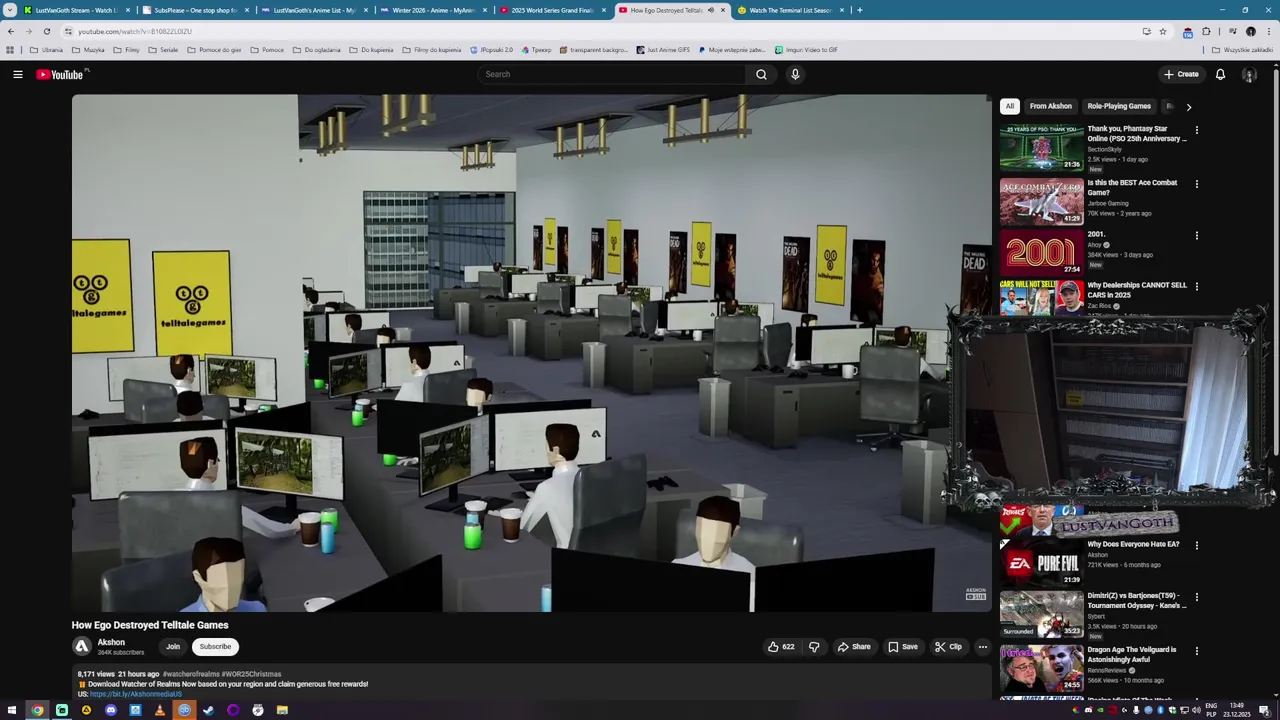
Task: Click the Join button
Action: pyautogui.click(x=173, y=647)
